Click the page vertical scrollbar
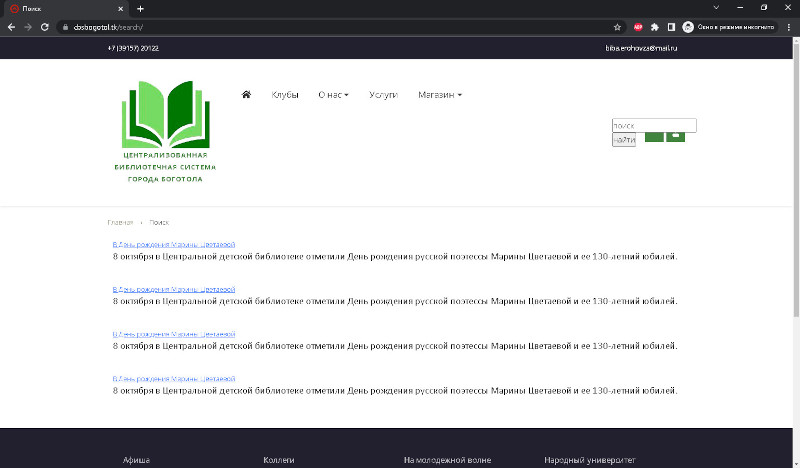The width and height of the screenshot is (800, 468). [796, 179]
